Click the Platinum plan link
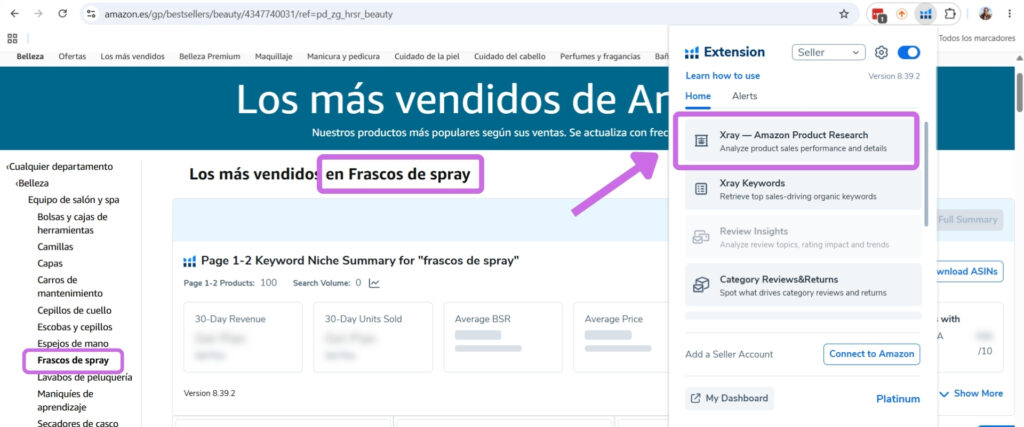Screen dimensions: 1024x427 (898, 399)
